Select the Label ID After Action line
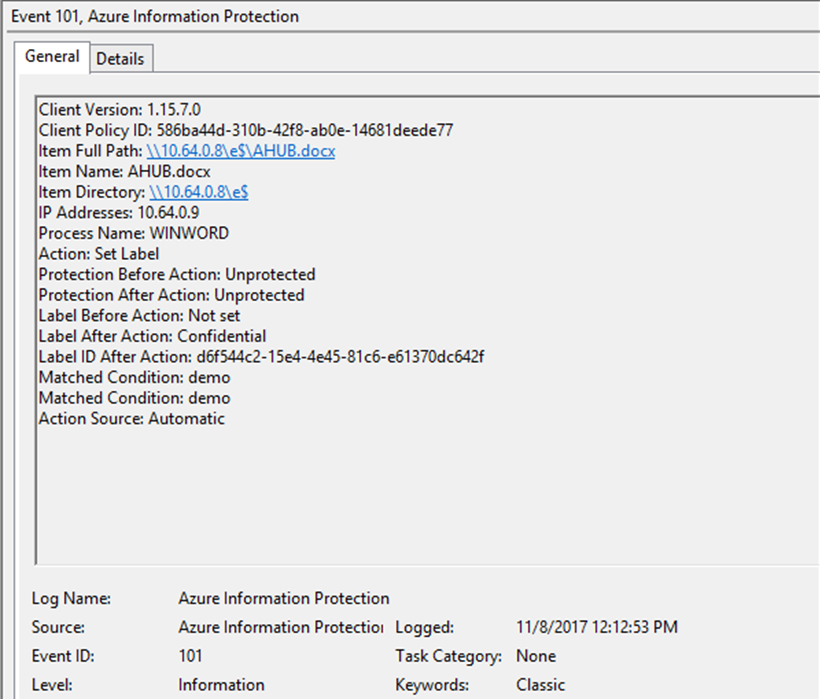This screenshot has height=699, width=820. click(261, 357)
